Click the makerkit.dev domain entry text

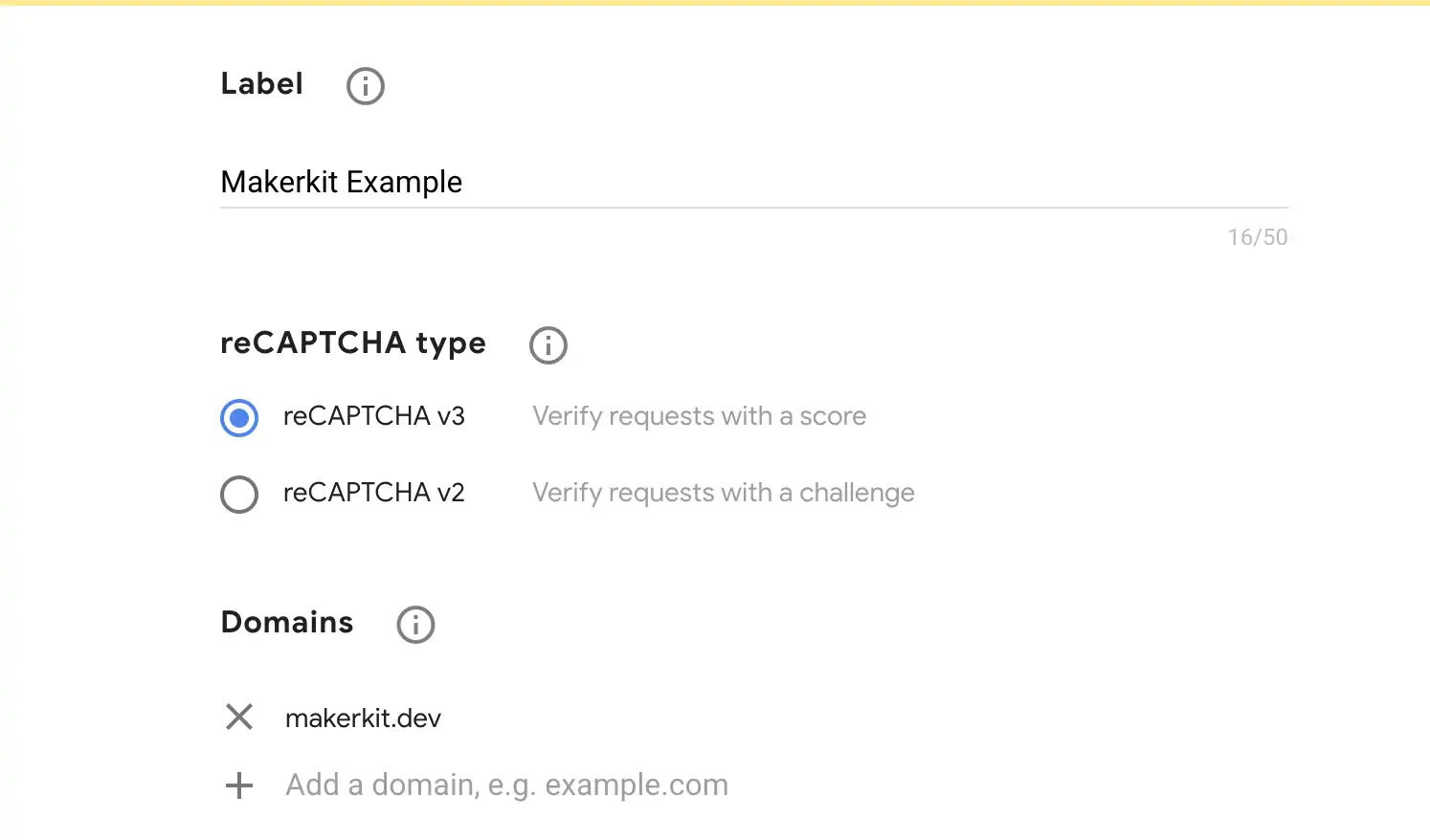point(363,718)
